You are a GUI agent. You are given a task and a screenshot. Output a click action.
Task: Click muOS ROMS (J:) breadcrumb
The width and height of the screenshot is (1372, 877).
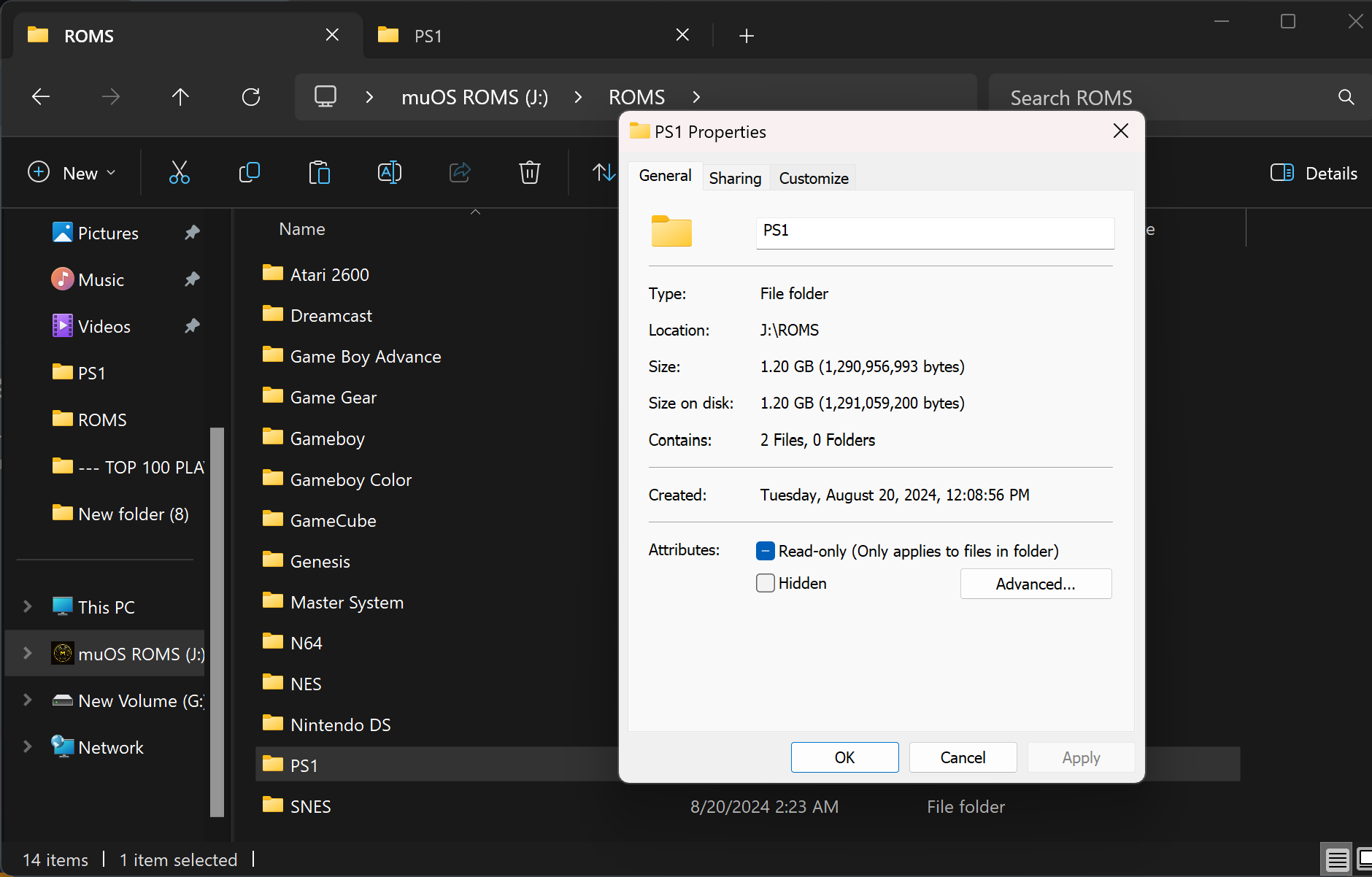coord(475,97)
